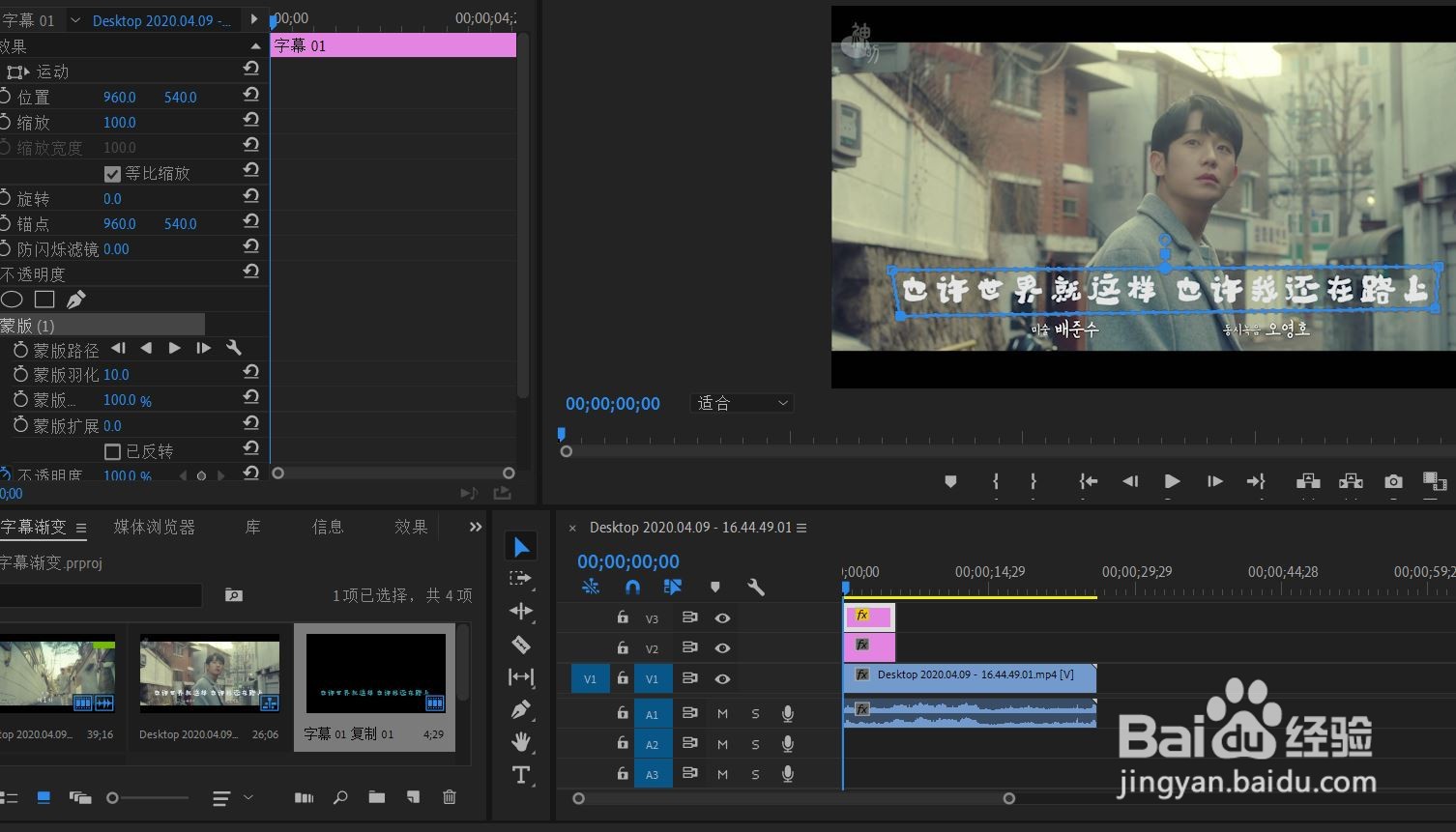
Task: Click the Extract button in program monitor
Action: coord(1351,481)
